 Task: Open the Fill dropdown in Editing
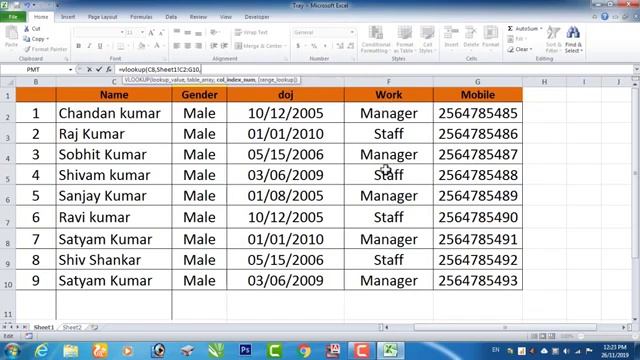(517, 39)
